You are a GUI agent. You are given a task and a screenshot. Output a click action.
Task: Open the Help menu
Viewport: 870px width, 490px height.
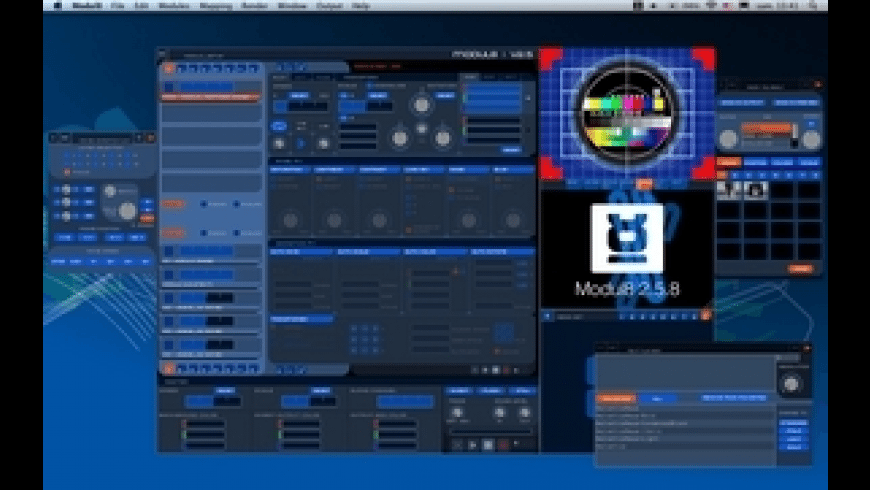tap(361, 6)
